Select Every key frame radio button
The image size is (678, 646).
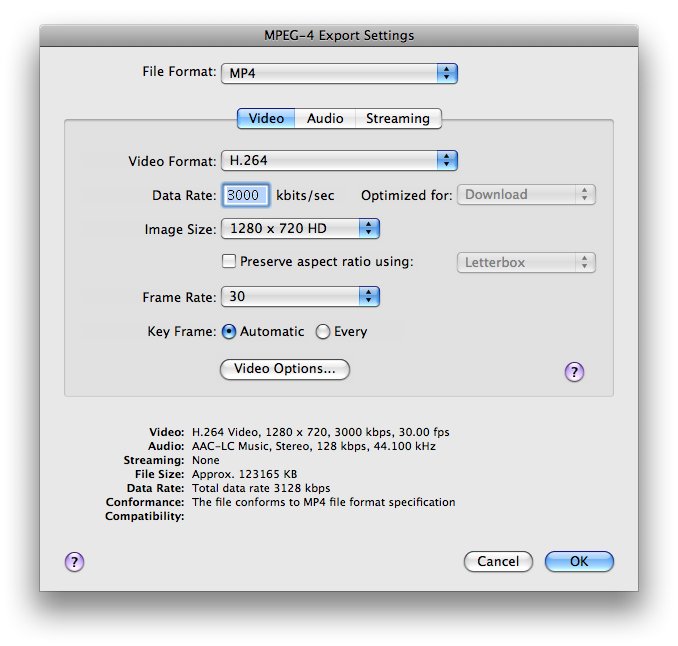click(323, 332)
